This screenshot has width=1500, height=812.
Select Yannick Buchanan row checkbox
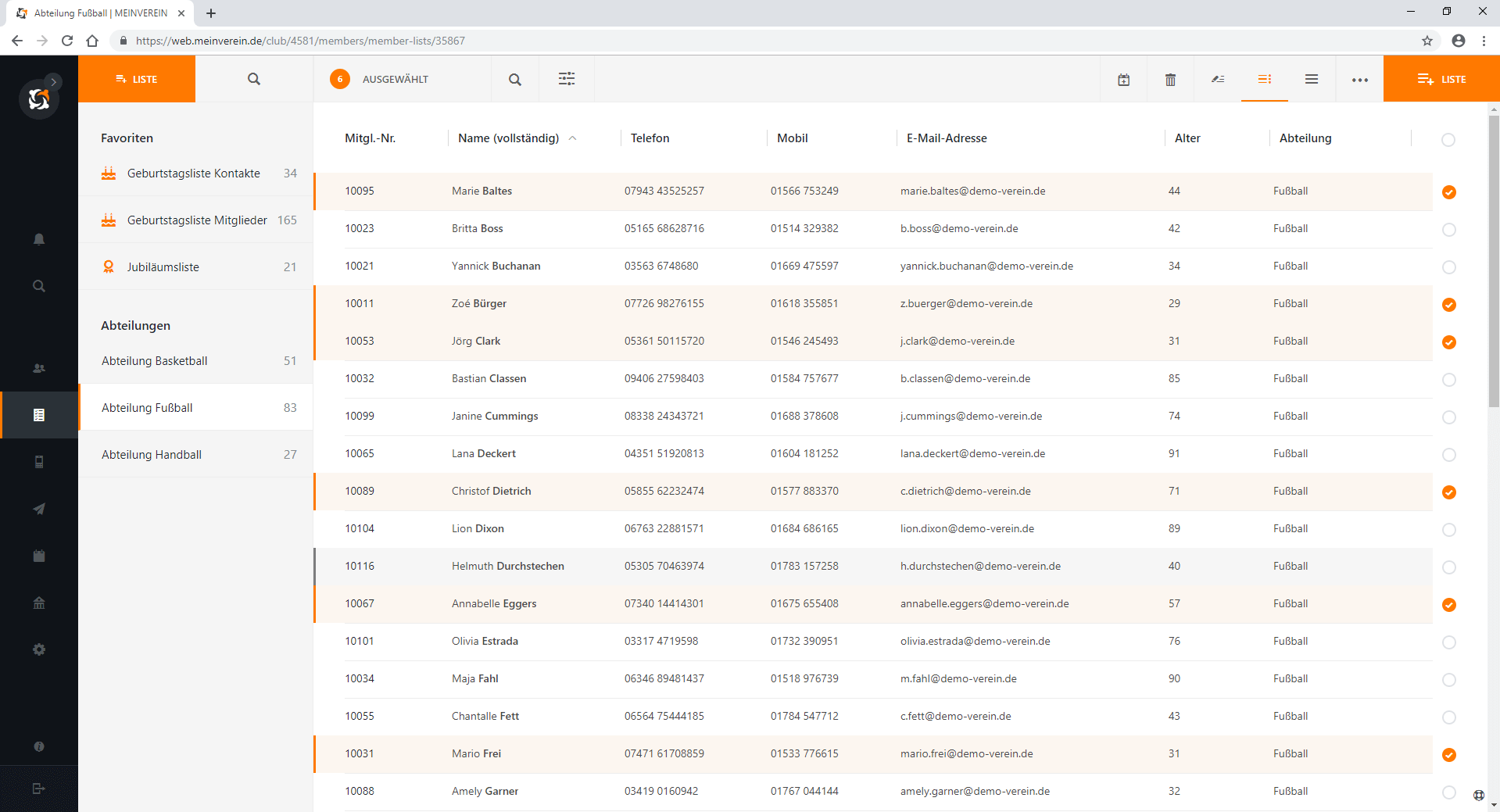click(1448, 267)
